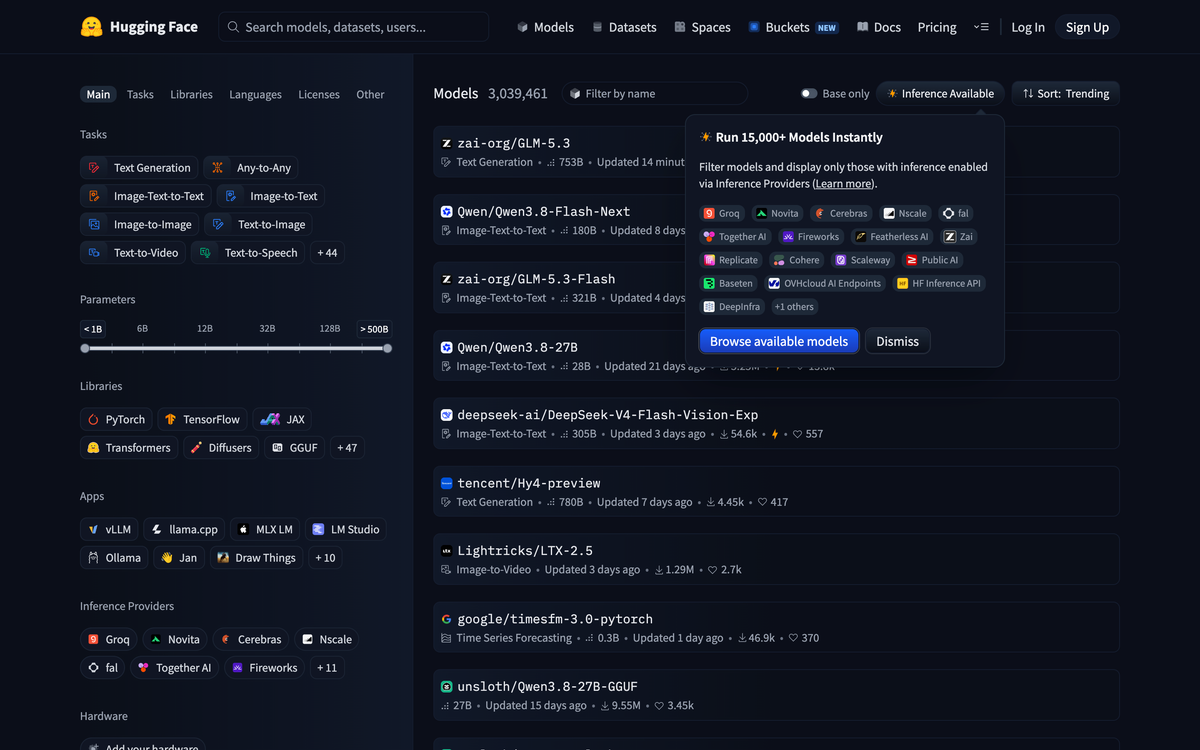This screenshot has width=1200, height=750.
Task: Focus the Filter by name field
Action: (654, 94)
